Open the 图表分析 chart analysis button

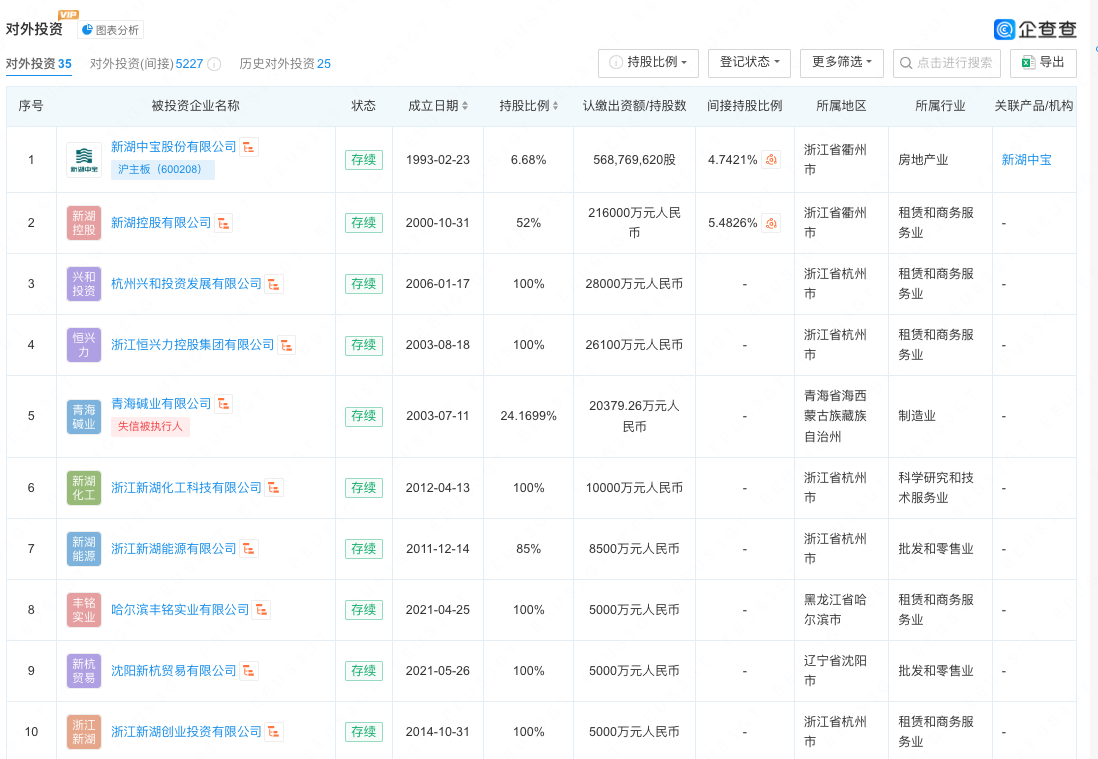click(111, 30)
